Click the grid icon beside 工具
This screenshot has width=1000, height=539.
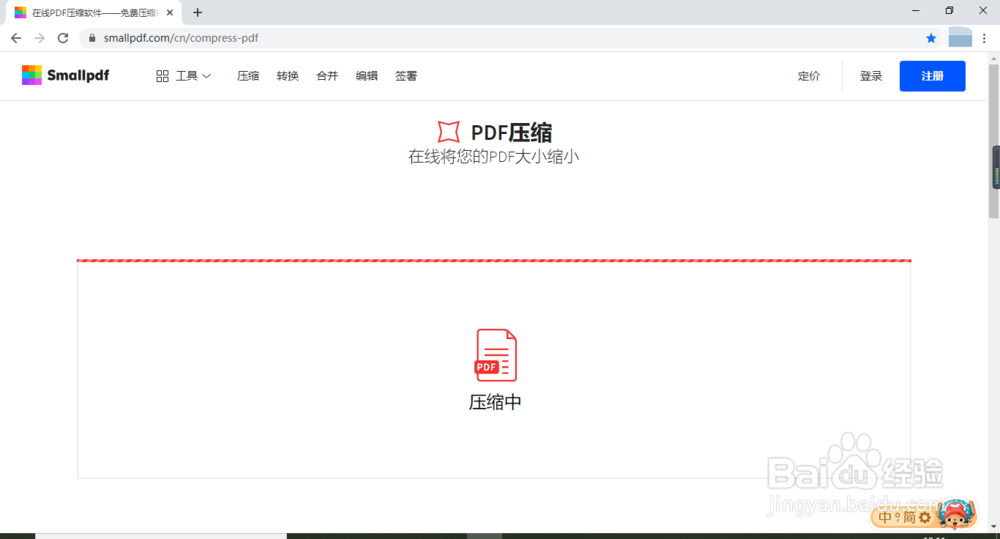tap(162, 76)
